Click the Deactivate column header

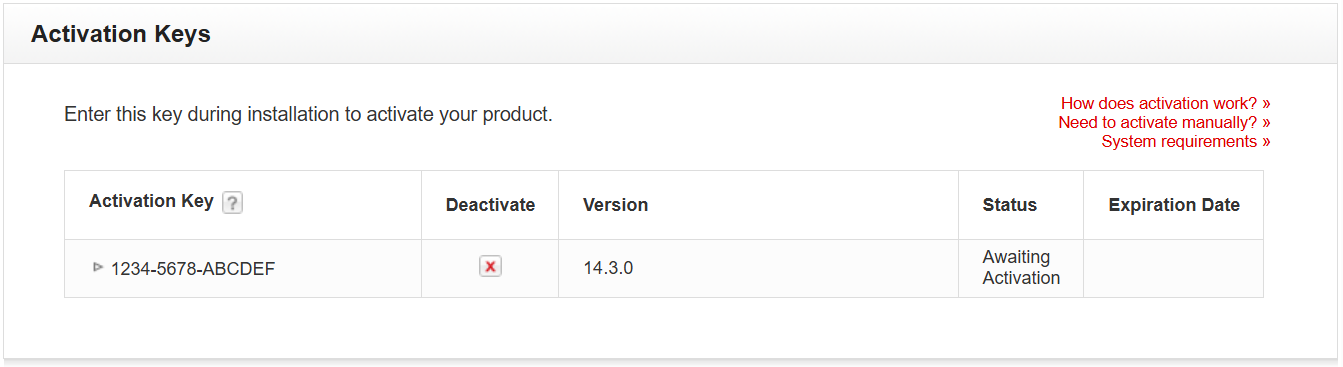tap(490, 205)
